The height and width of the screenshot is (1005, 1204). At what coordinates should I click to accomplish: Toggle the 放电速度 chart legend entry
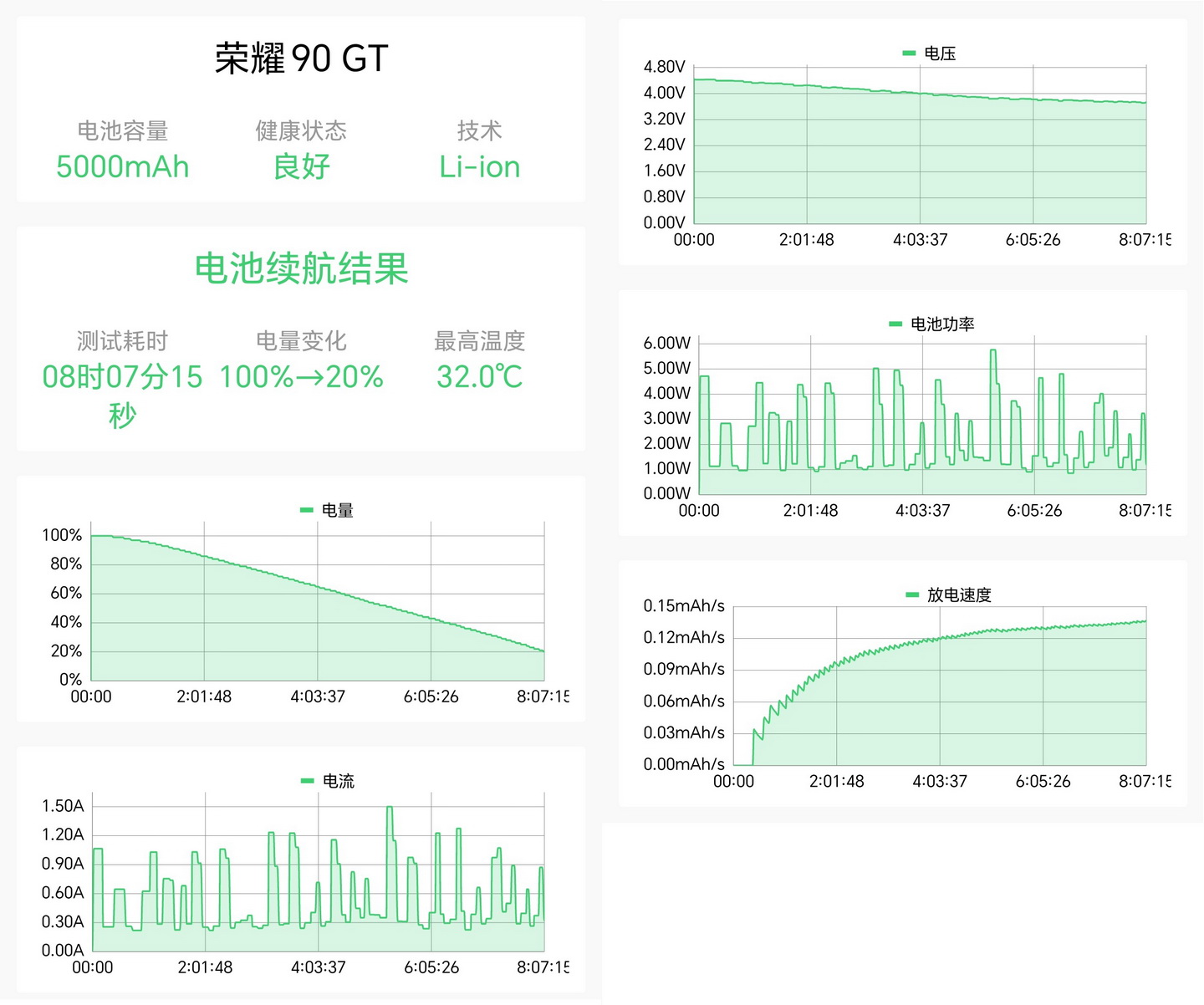[948, 595]
